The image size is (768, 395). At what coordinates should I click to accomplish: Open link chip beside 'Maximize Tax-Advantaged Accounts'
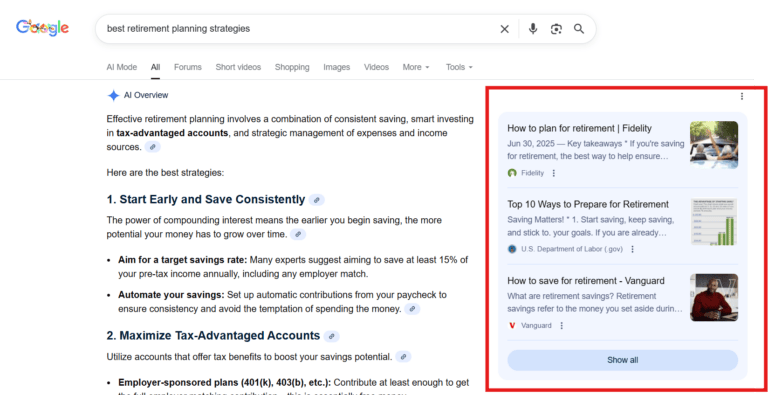point(332,336)
